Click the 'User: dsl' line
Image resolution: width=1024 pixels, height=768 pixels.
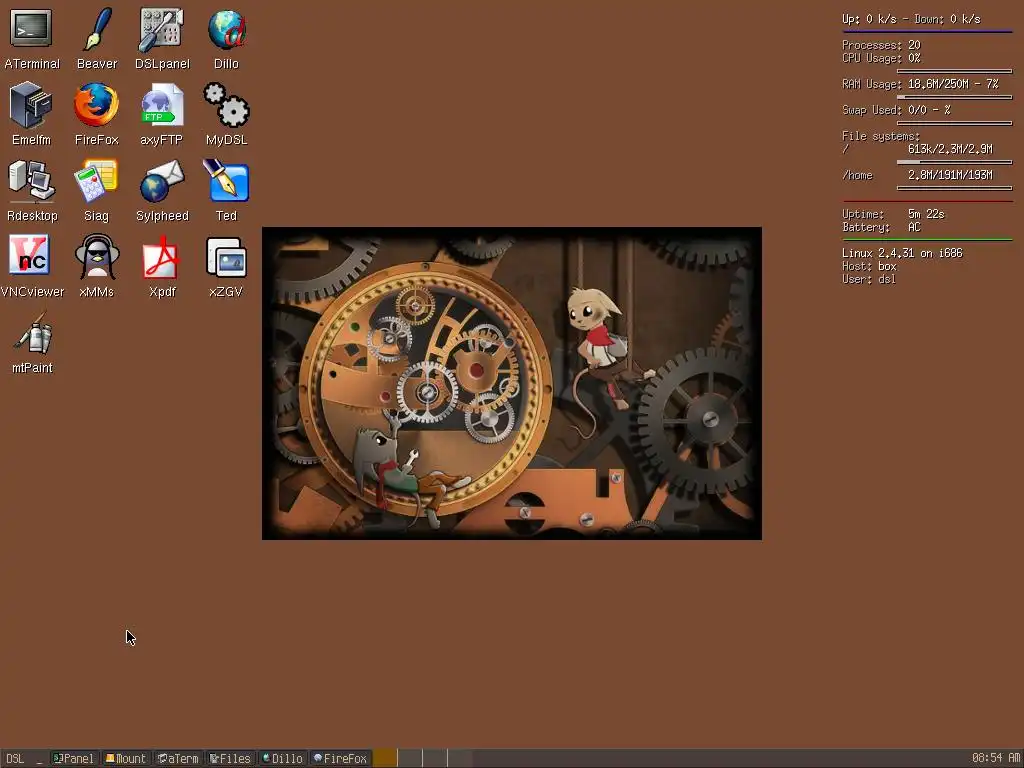[869, 280]
